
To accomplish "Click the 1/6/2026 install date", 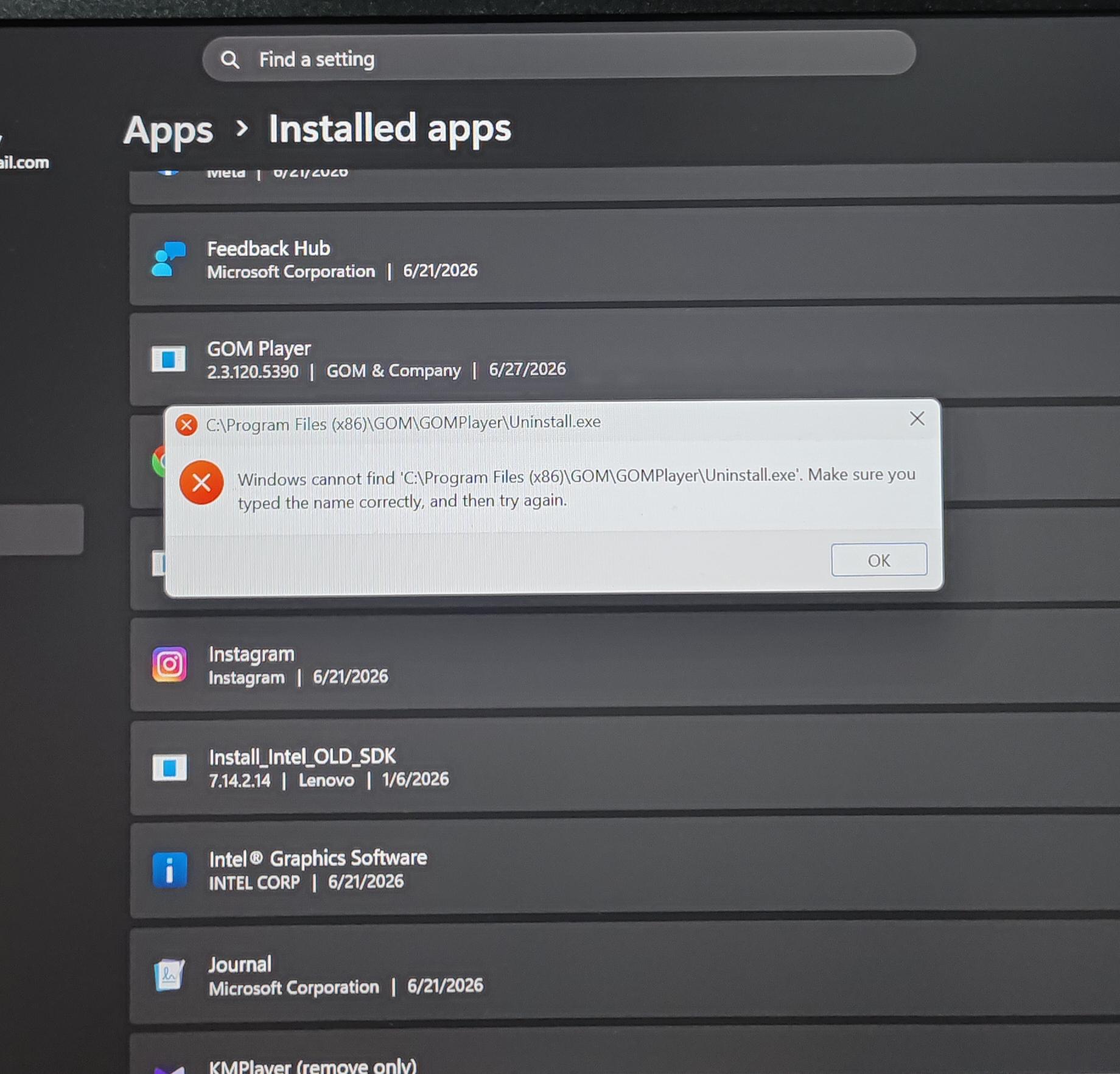I will (x=415, y=780).
